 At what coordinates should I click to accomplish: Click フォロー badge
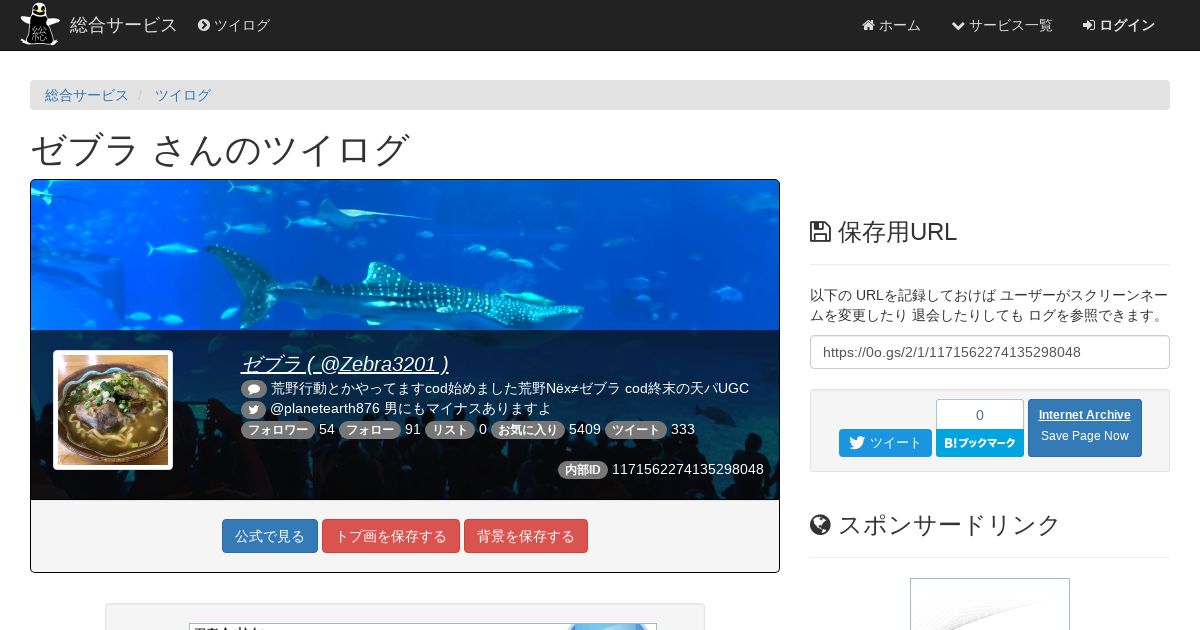[x=370, y=430]
